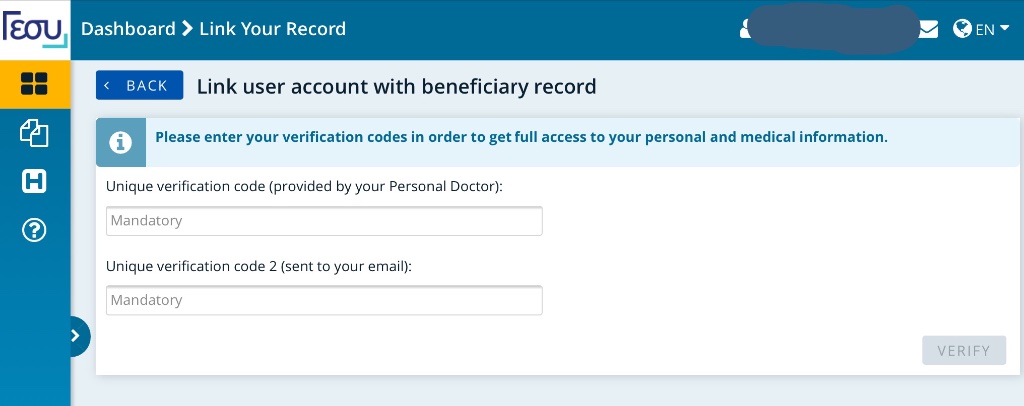
Task: Click the GeSY logo at top left
Action: point(35,29)
